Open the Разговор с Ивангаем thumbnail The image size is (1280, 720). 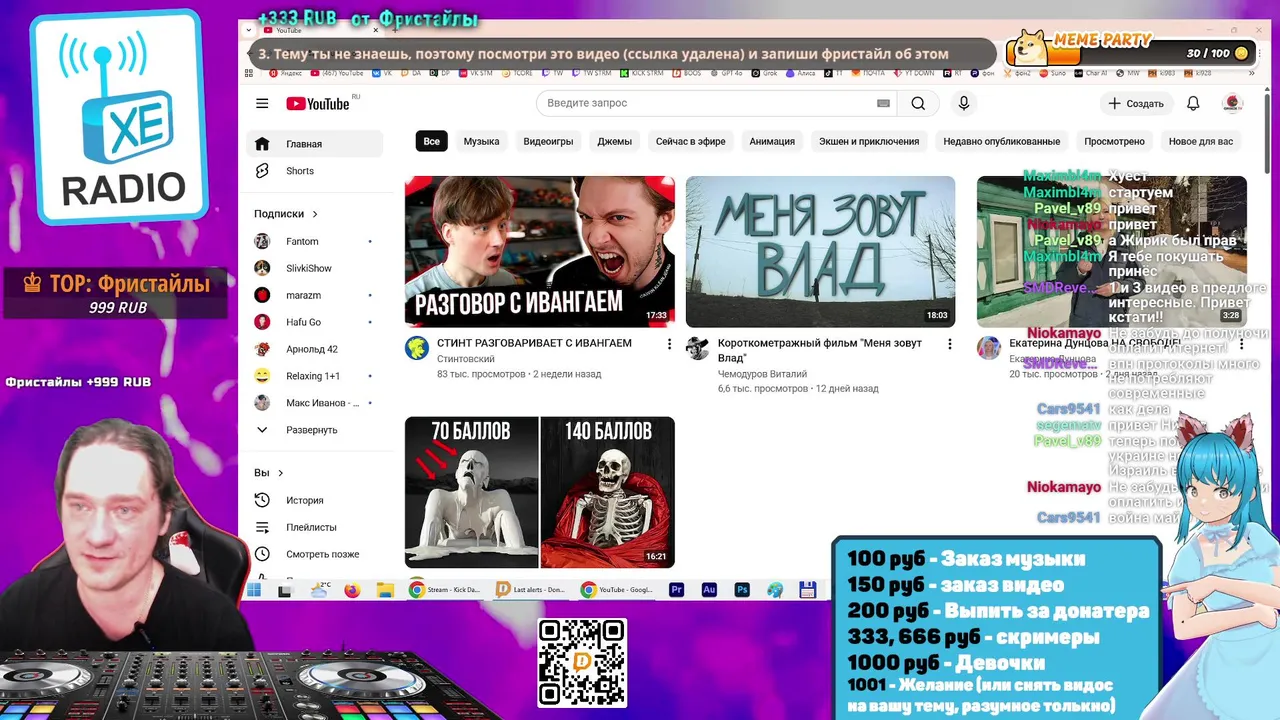click(x=540, y=251)
